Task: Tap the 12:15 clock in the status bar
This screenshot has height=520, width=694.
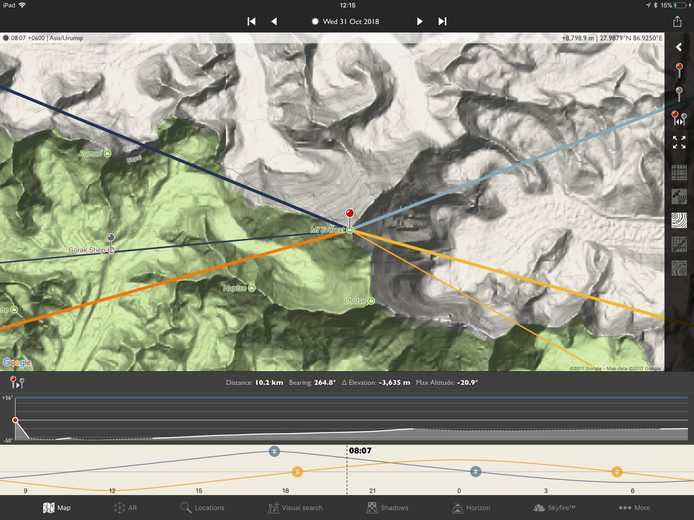Action: pos(347,5)
